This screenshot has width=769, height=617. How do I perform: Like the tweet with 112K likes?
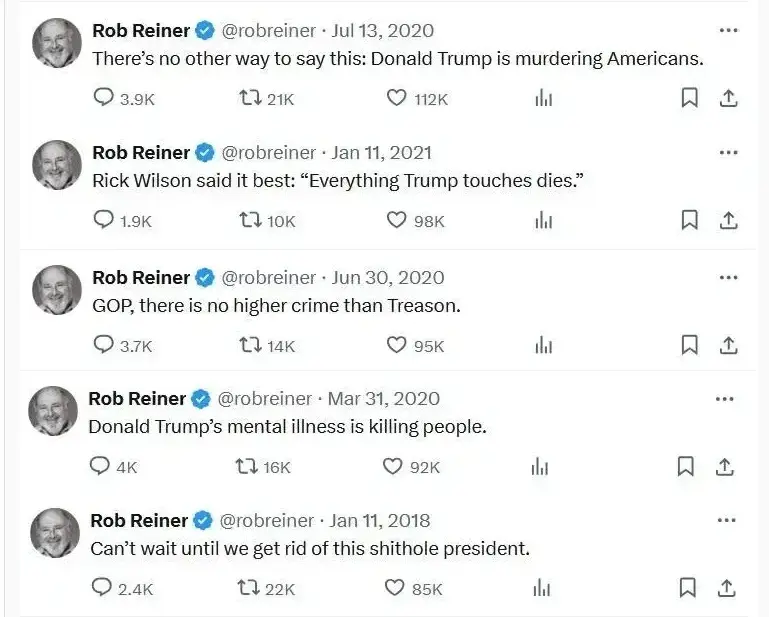pos(397,98)
